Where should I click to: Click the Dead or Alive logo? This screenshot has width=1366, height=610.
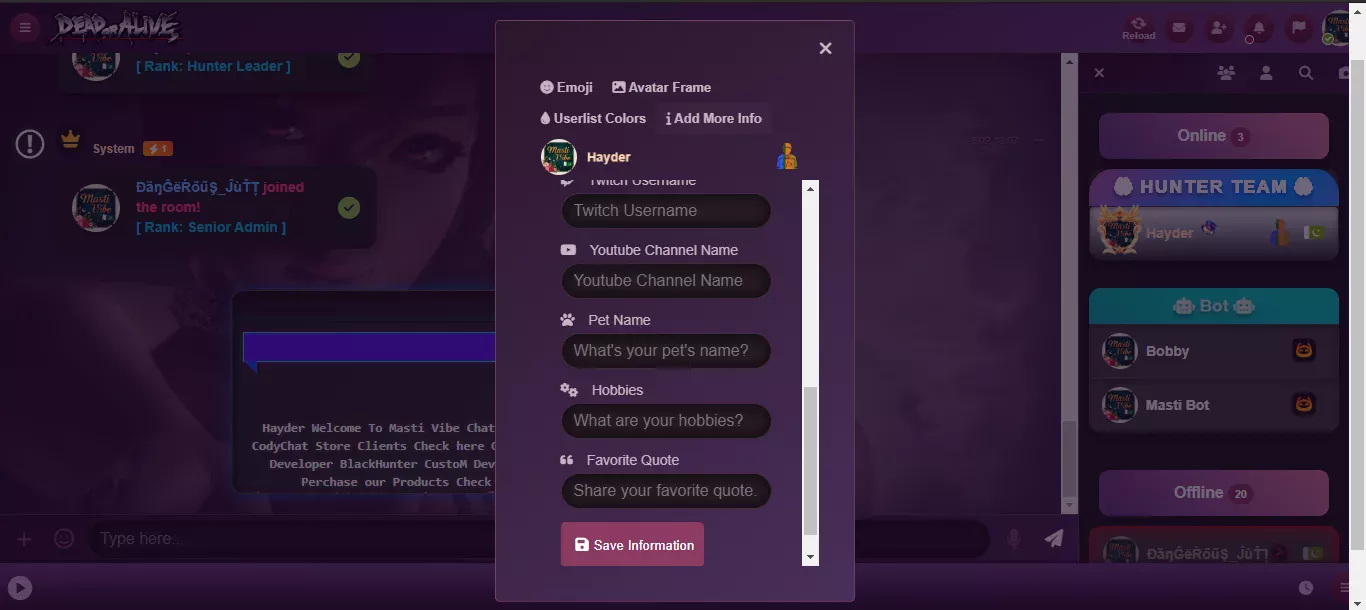(x=116, y=27)
